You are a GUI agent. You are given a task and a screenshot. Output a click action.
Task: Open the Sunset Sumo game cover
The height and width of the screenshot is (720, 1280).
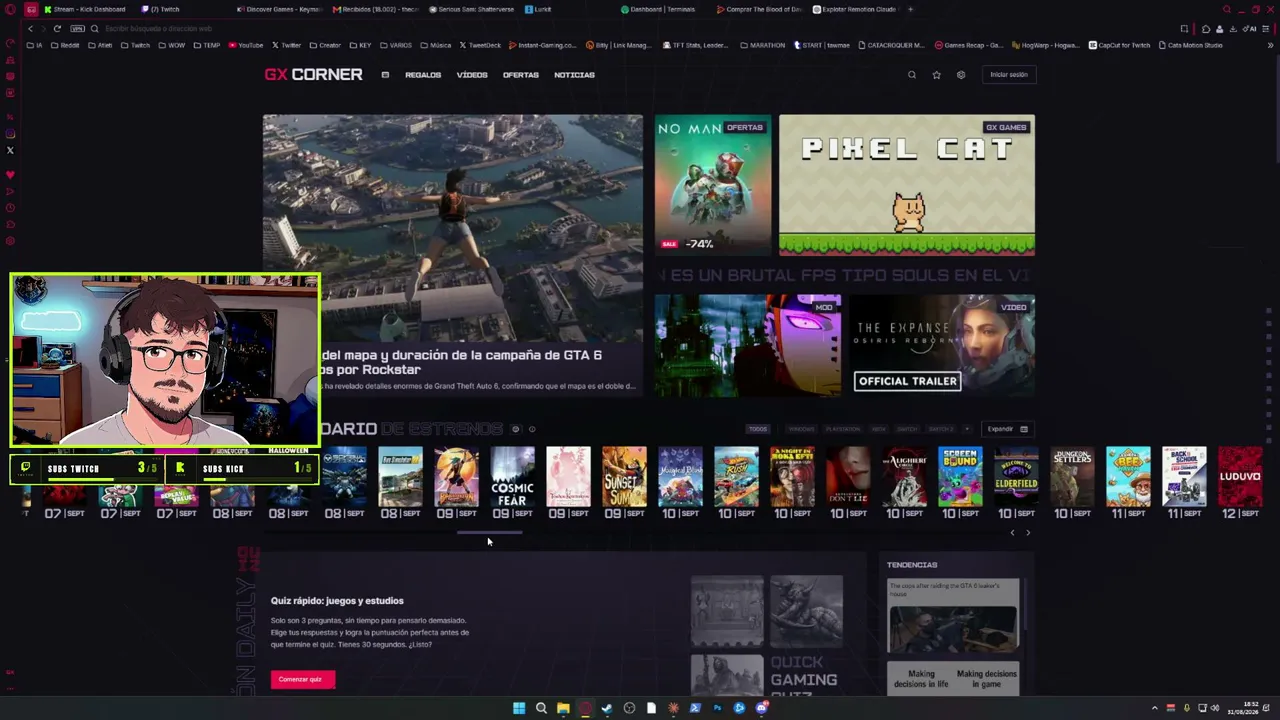click(624, 477)
